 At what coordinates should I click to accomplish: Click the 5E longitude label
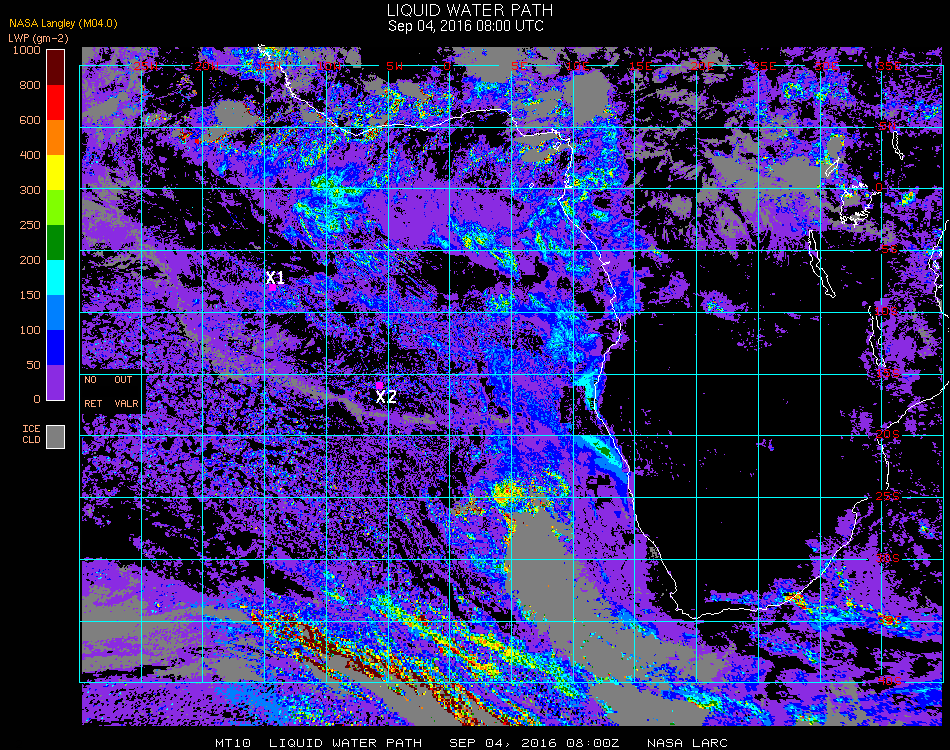coord(519,66)
